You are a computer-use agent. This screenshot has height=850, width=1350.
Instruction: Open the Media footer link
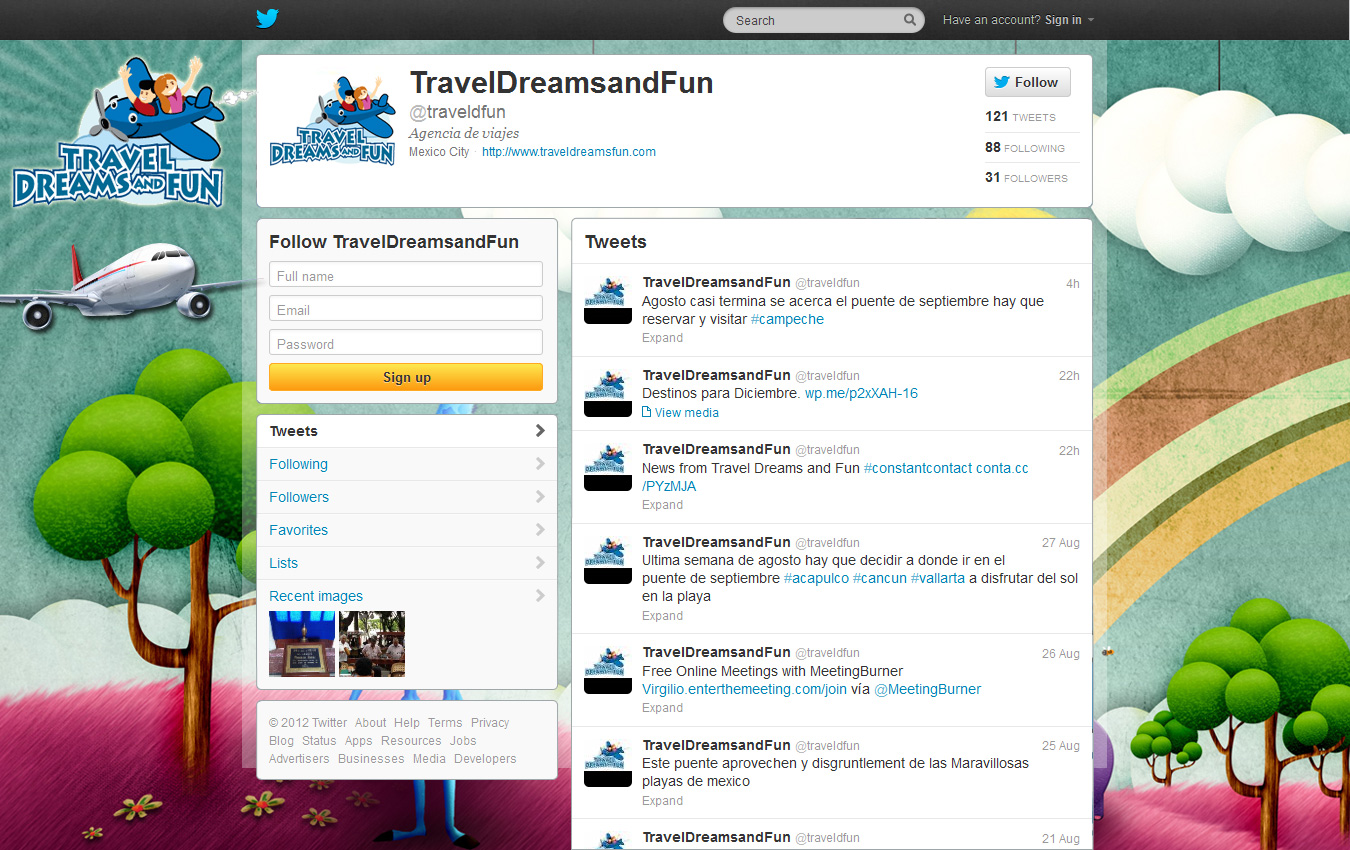tap(429, 759)
